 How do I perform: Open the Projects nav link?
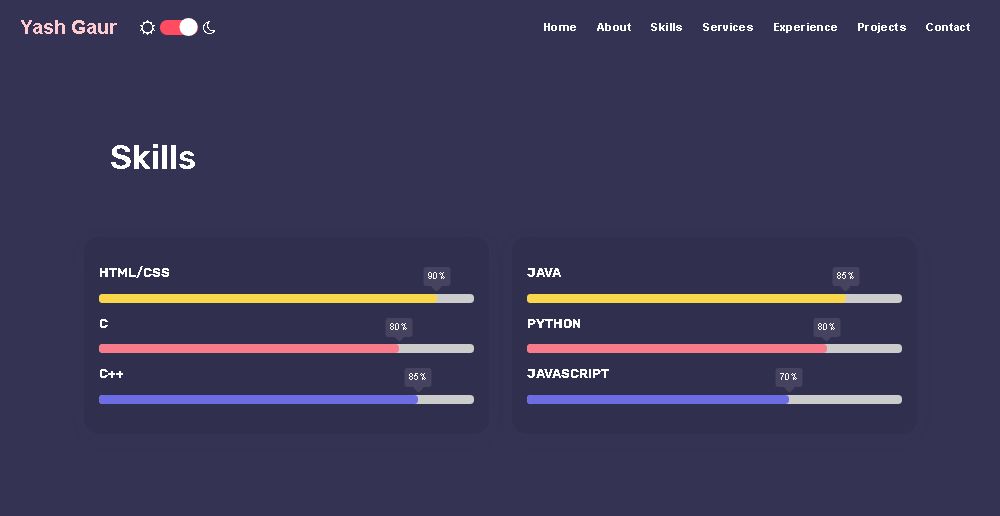pos(881,27)
